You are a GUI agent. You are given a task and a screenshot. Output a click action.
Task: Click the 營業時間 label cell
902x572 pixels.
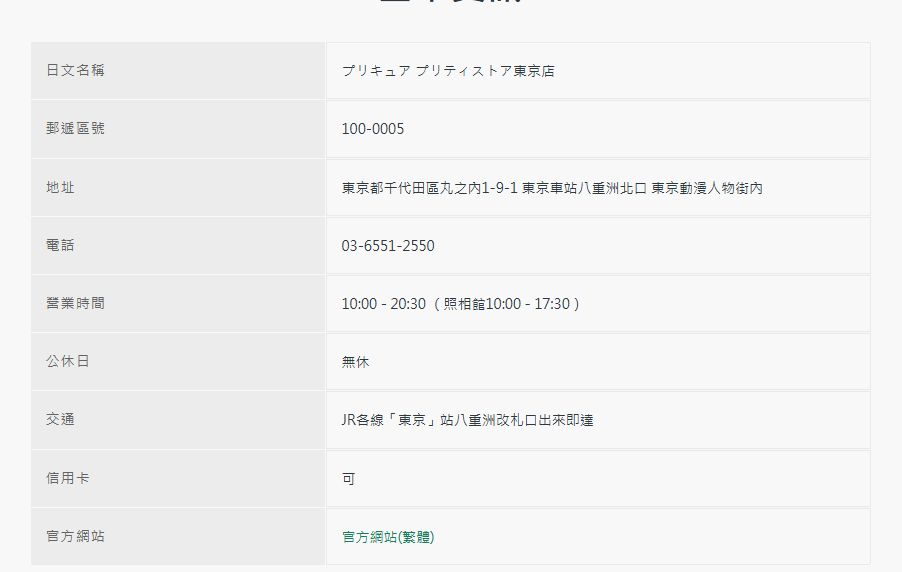coord(75,303)
